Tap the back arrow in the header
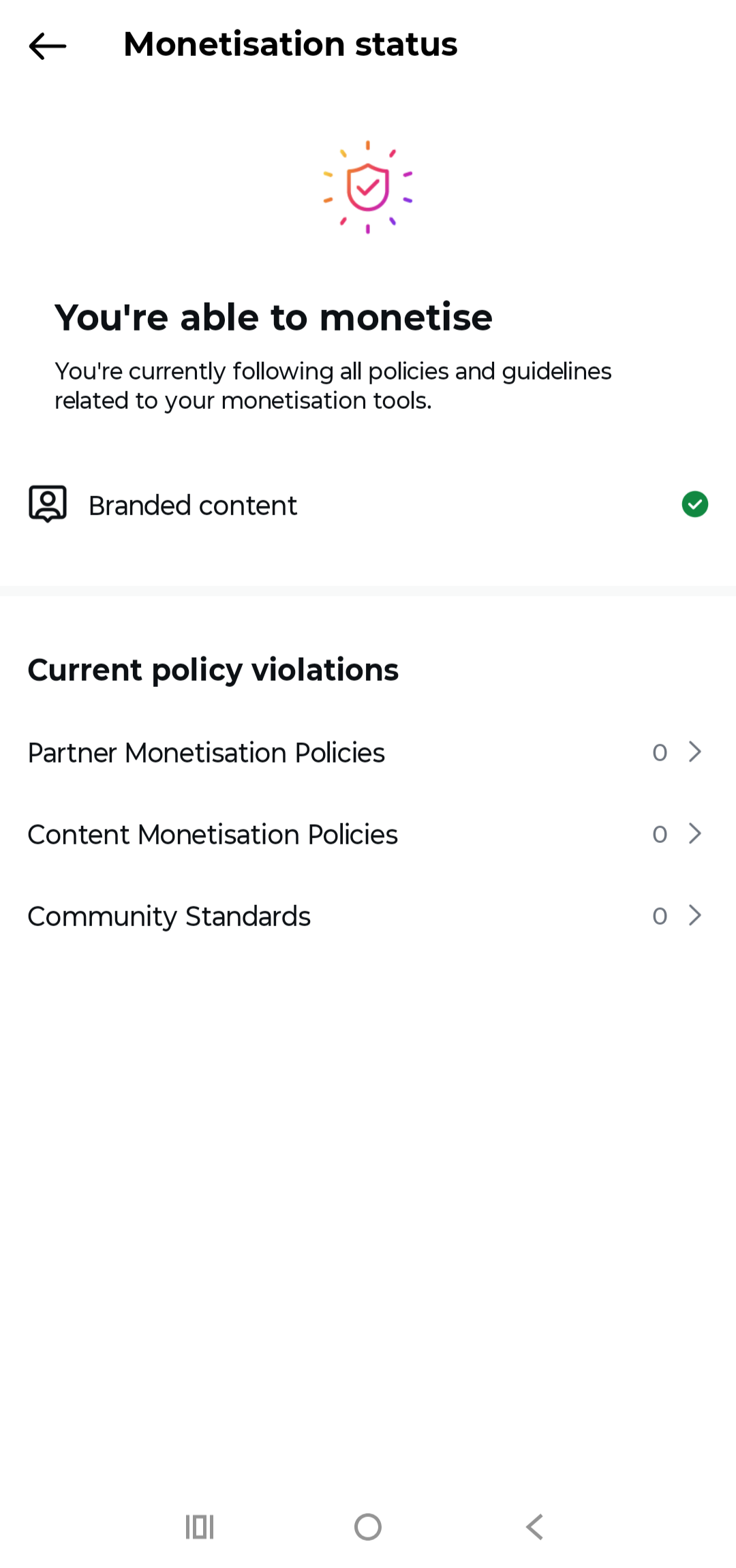Screen dimensions: 736x1568 click(x=47, y=46)
